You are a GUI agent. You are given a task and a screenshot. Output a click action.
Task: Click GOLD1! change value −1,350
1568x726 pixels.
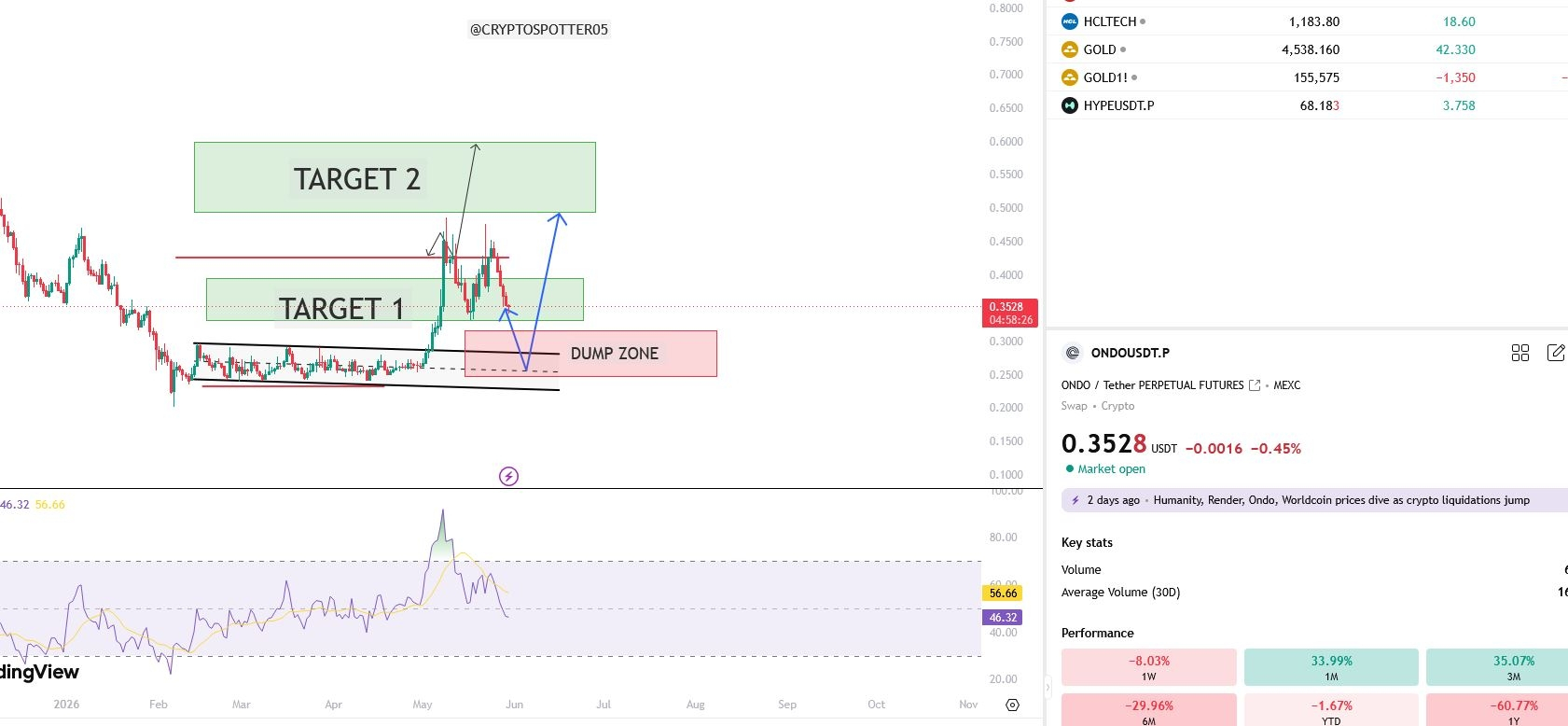[1455, 77]
